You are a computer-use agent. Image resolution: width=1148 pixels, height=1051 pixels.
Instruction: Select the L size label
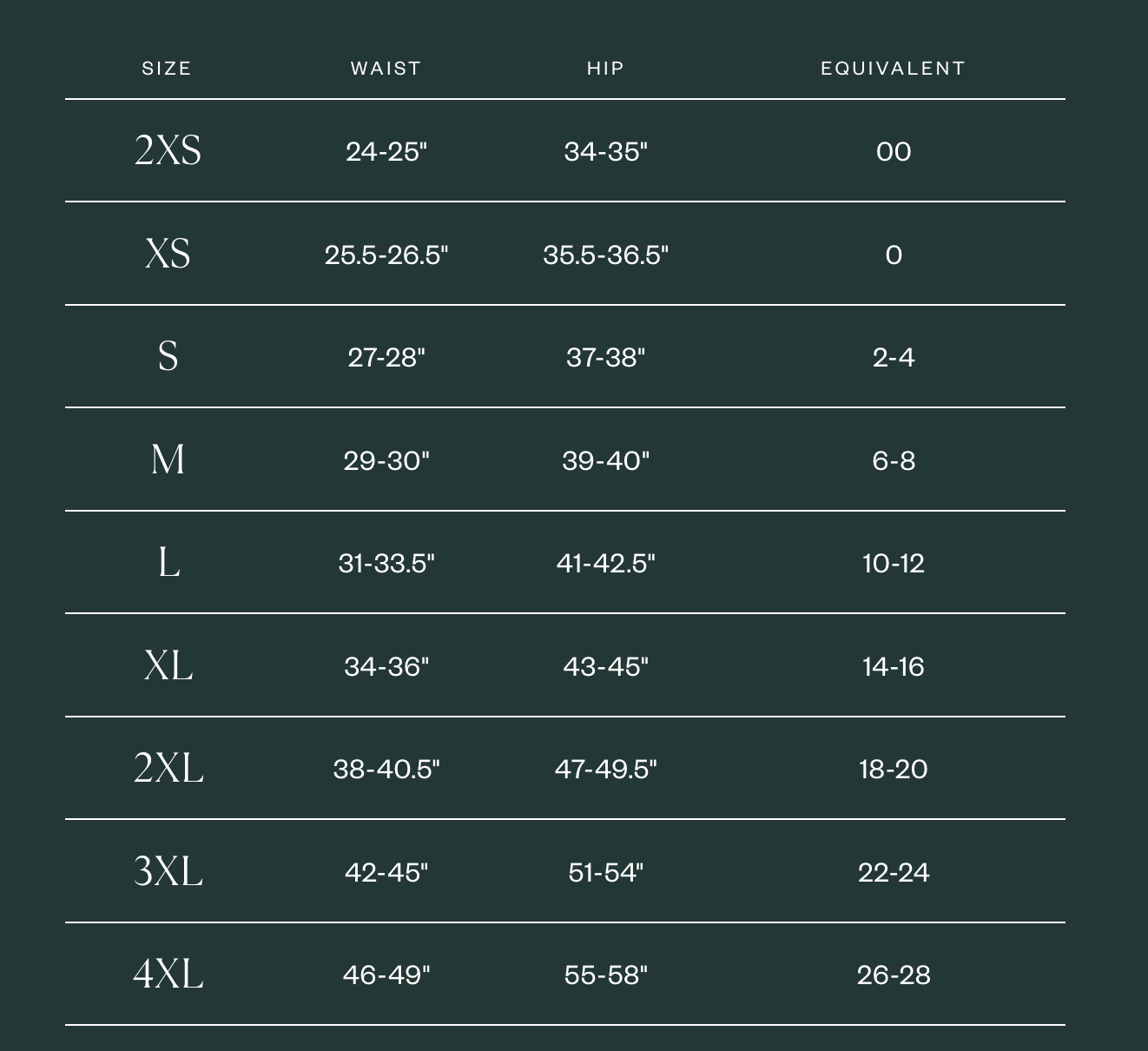(x=168, y=562)
